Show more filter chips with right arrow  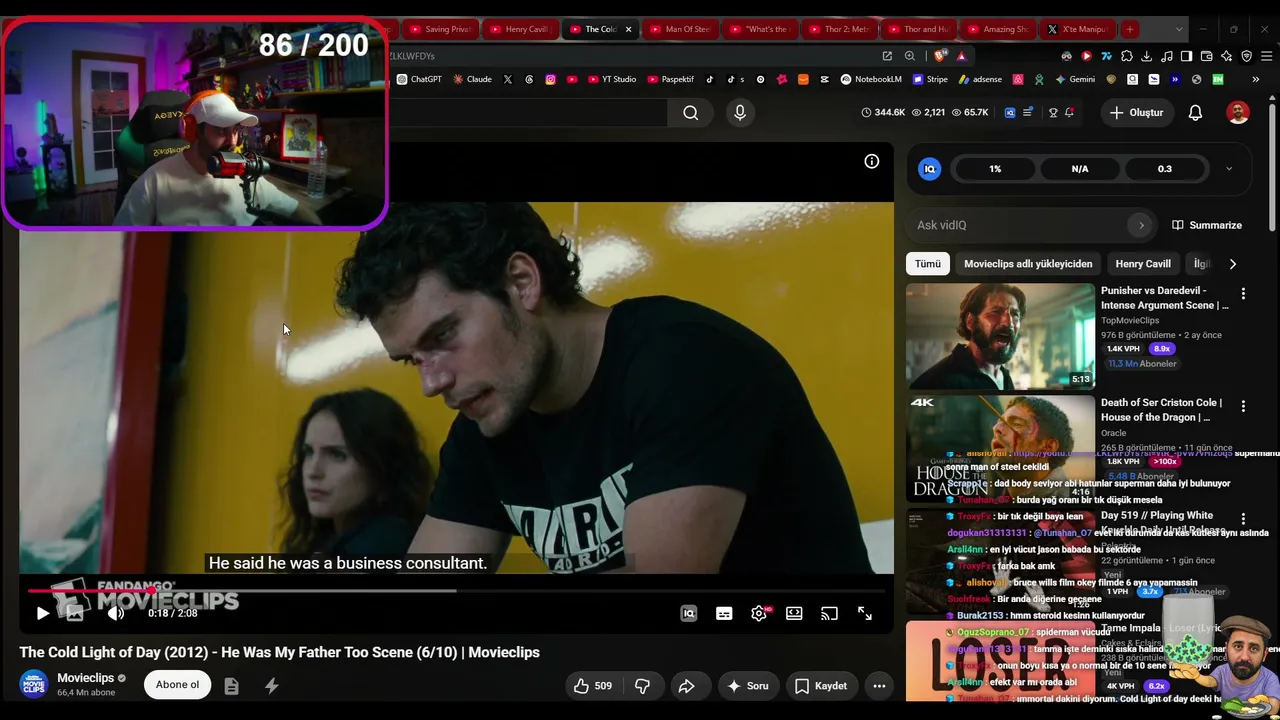tap(1232, 264)
